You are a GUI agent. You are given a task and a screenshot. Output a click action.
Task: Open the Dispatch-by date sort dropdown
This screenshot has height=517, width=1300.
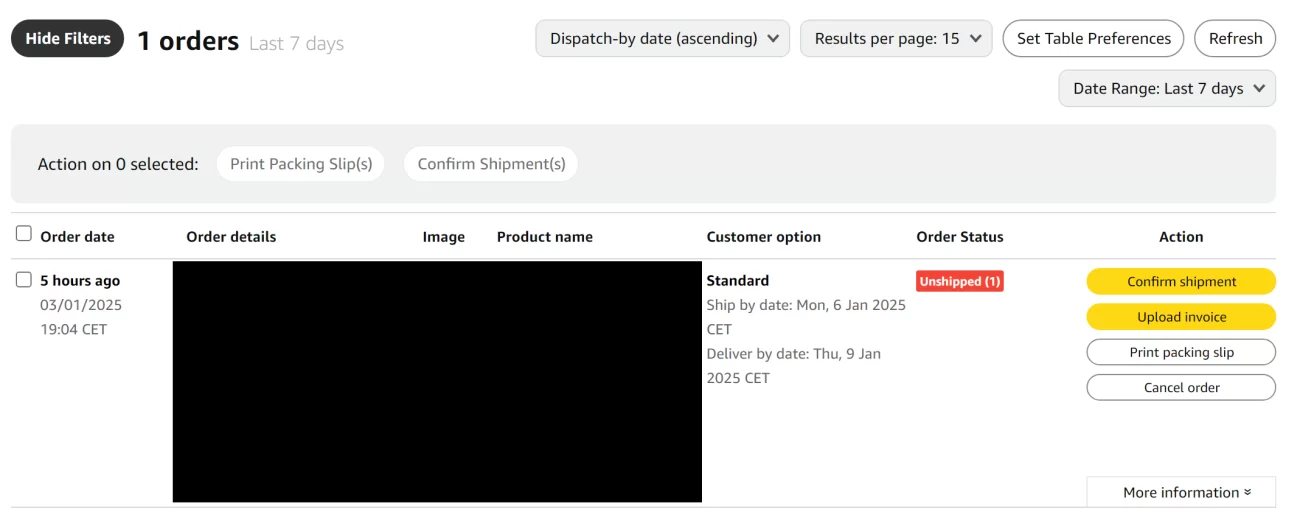click(x=663, y=38)
